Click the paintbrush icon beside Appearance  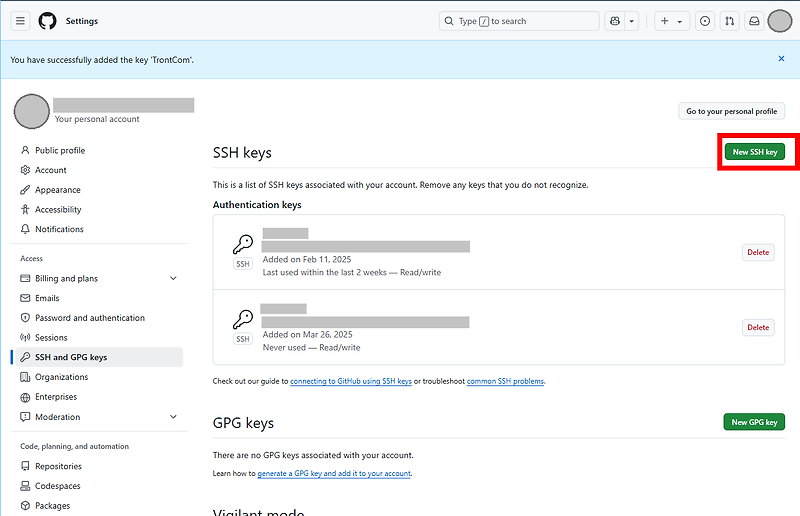(x=25, y=190)
